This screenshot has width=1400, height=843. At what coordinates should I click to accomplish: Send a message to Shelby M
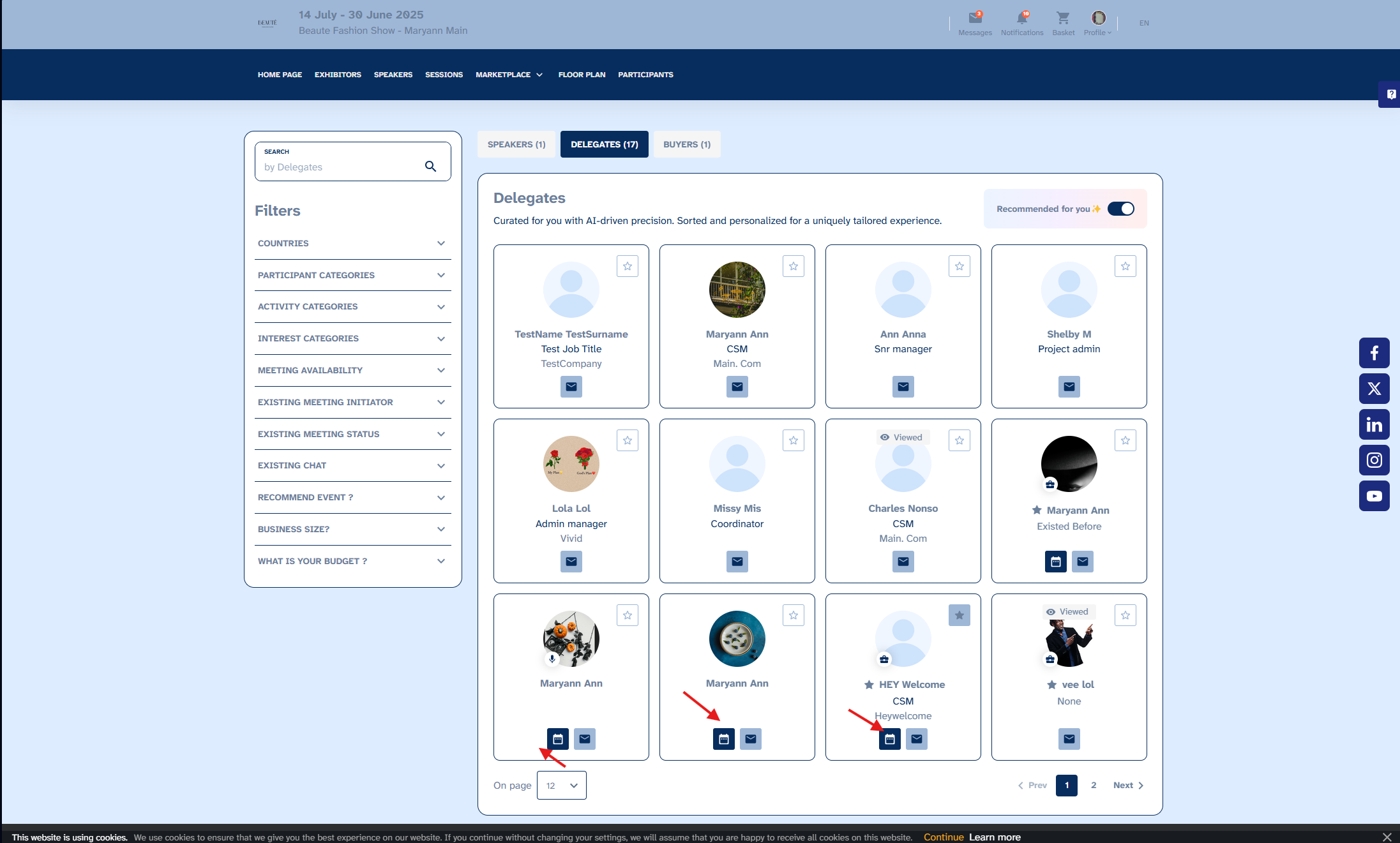[1069, 387]
